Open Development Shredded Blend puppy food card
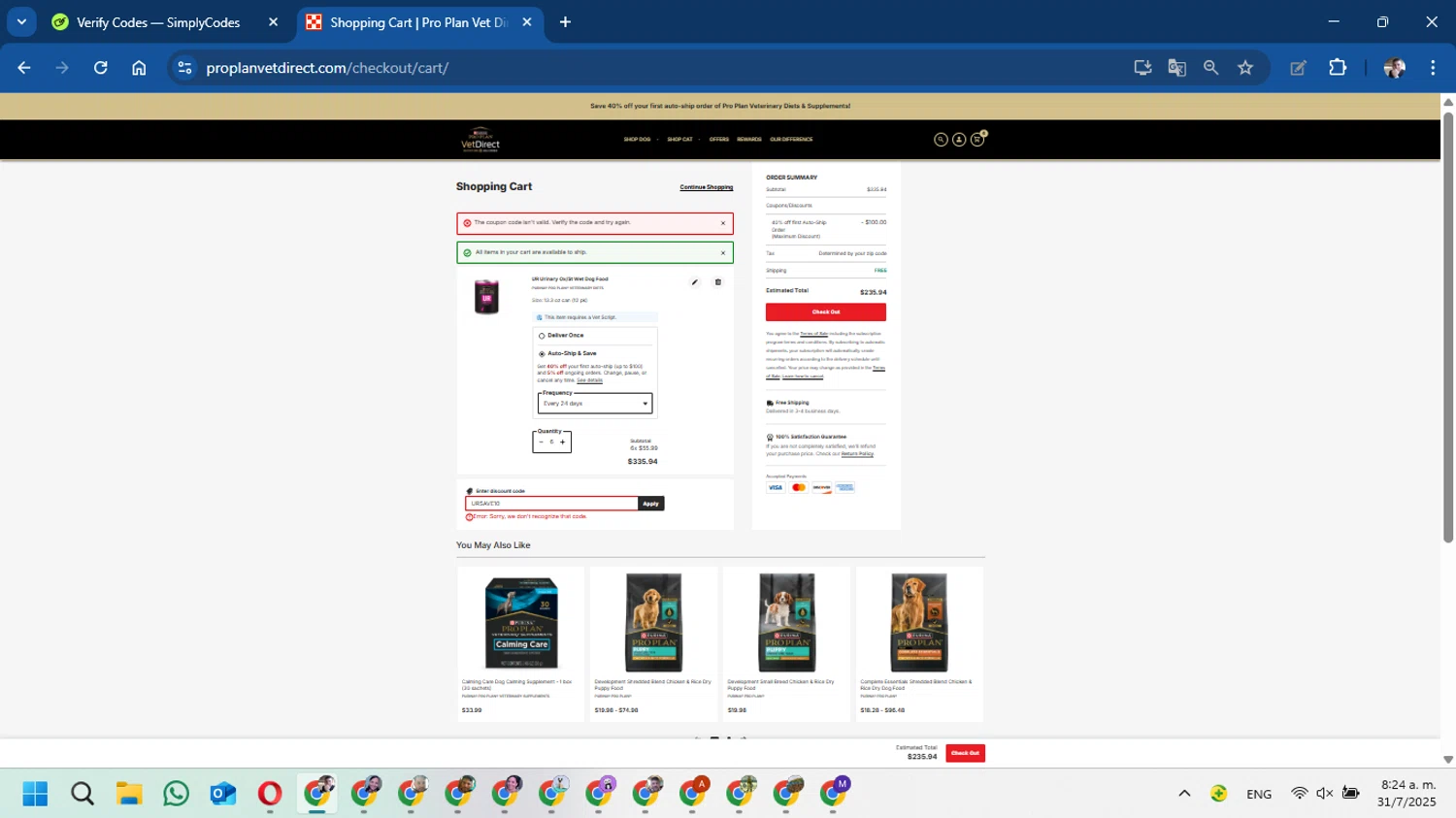Screen dimensions: 1456x818 653,644
